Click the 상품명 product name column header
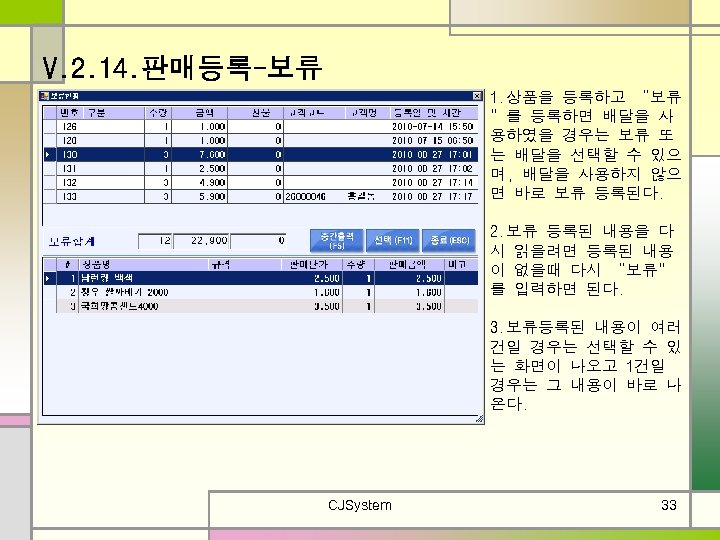Image resolution: width=720 pixels, height=540 pixels. coord(145,264)
